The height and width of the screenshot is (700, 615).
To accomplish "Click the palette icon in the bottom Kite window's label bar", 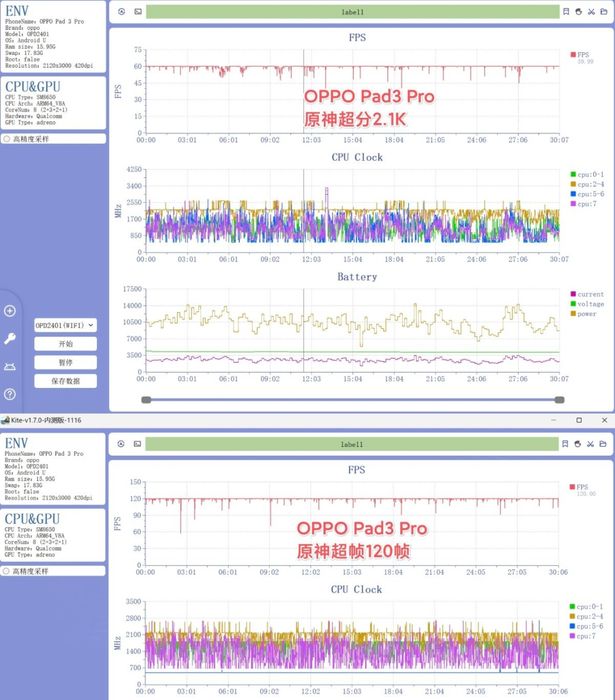I will [578, 444].
